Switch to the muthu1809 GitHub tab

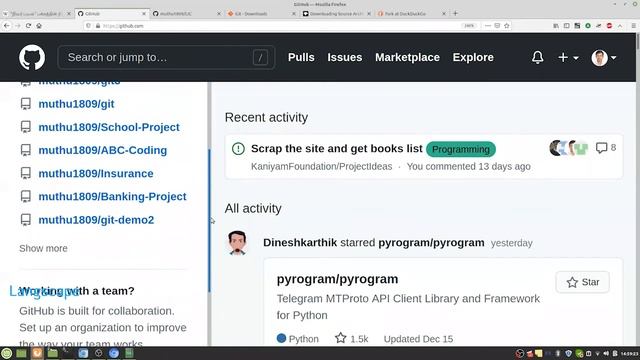[x=187, y=13]
